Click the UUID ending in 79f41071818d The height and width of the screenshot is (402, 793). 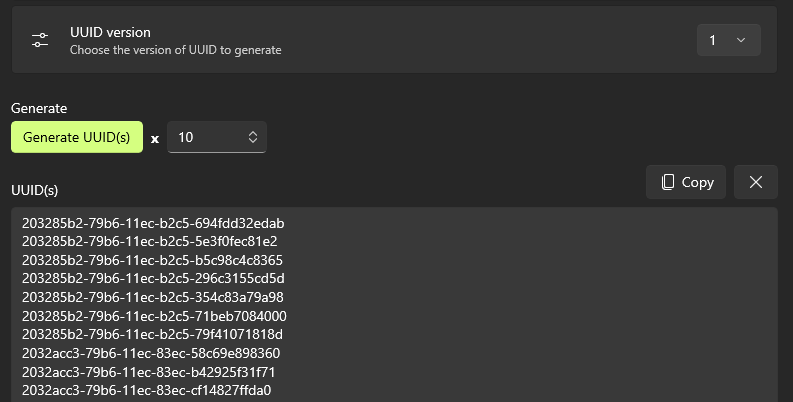click(x=152, y=334)
